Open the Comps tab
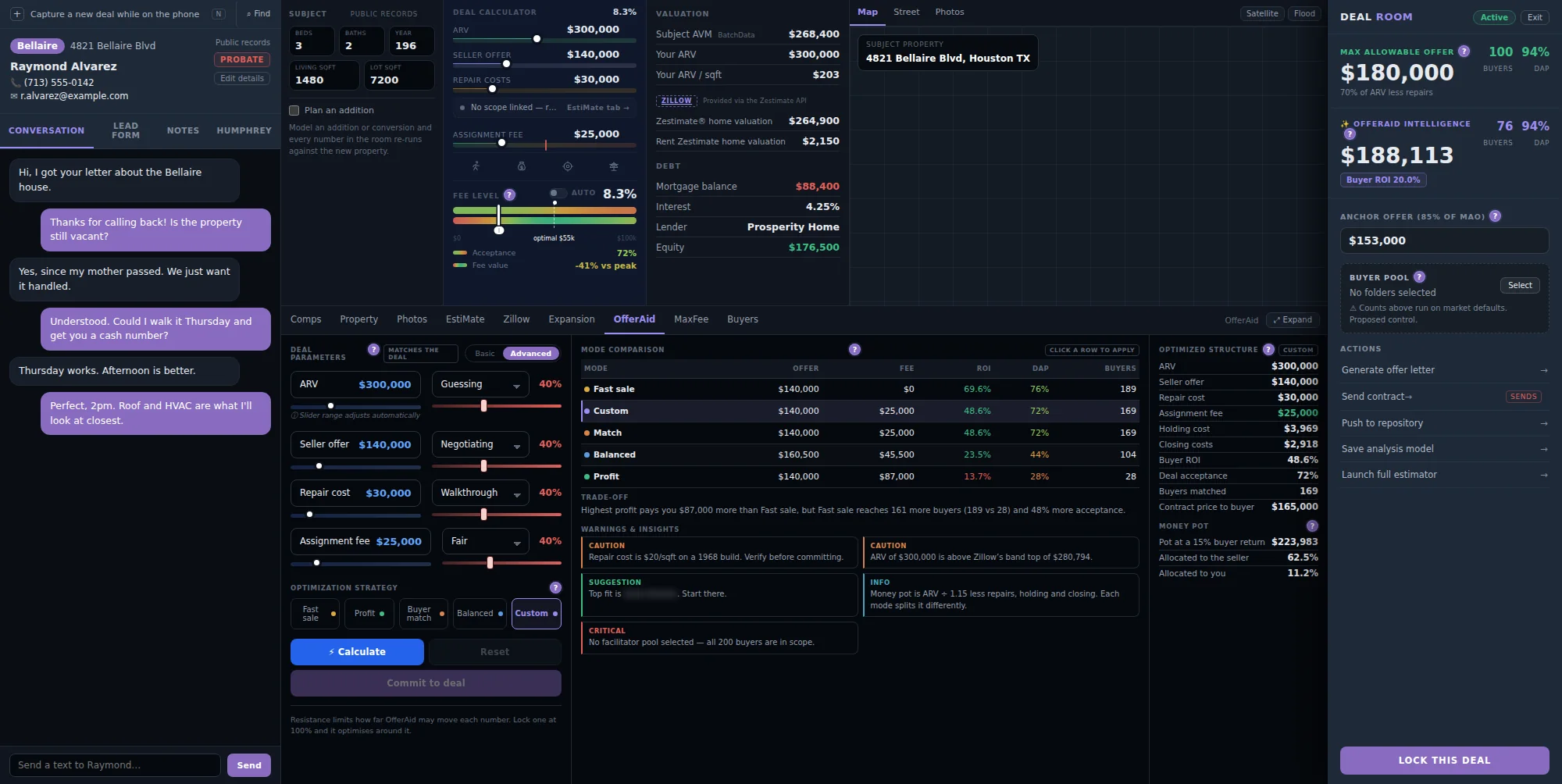 [306, 319]
